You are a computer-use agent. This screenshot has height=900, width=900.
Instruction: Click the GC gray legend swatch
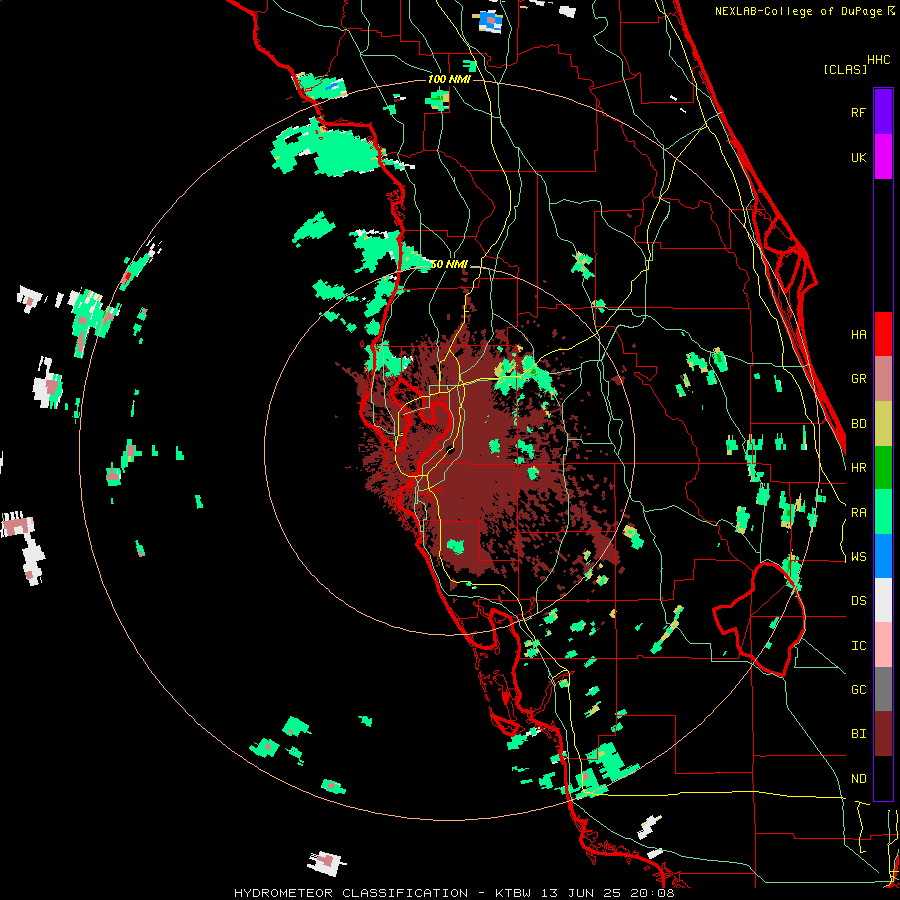[x=883, y=689]
